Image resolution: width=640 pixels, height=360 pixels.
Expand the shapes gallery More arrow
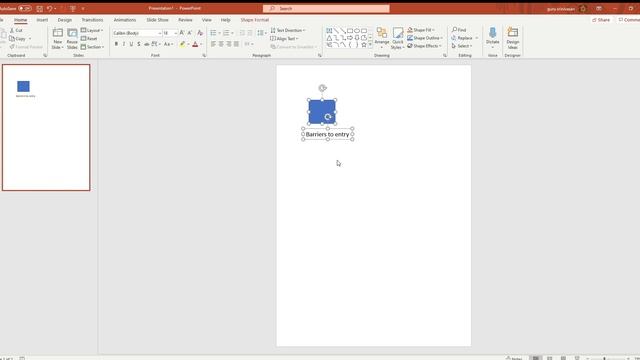pos(370,45)
